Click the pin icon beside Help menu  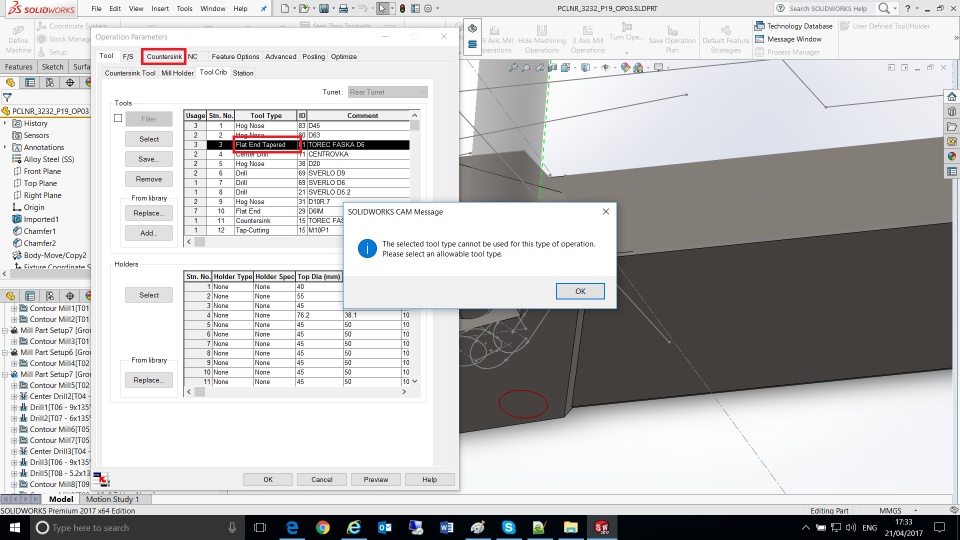(264, 9)
